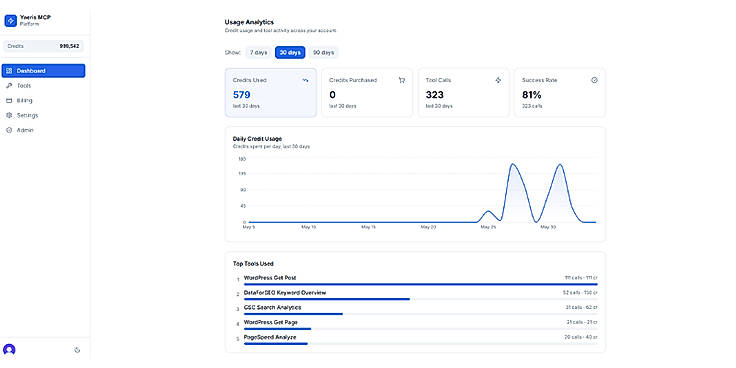Click the Admin sidebar icon
The height and width of the screenshot is (368, 736).
[9, 130]
